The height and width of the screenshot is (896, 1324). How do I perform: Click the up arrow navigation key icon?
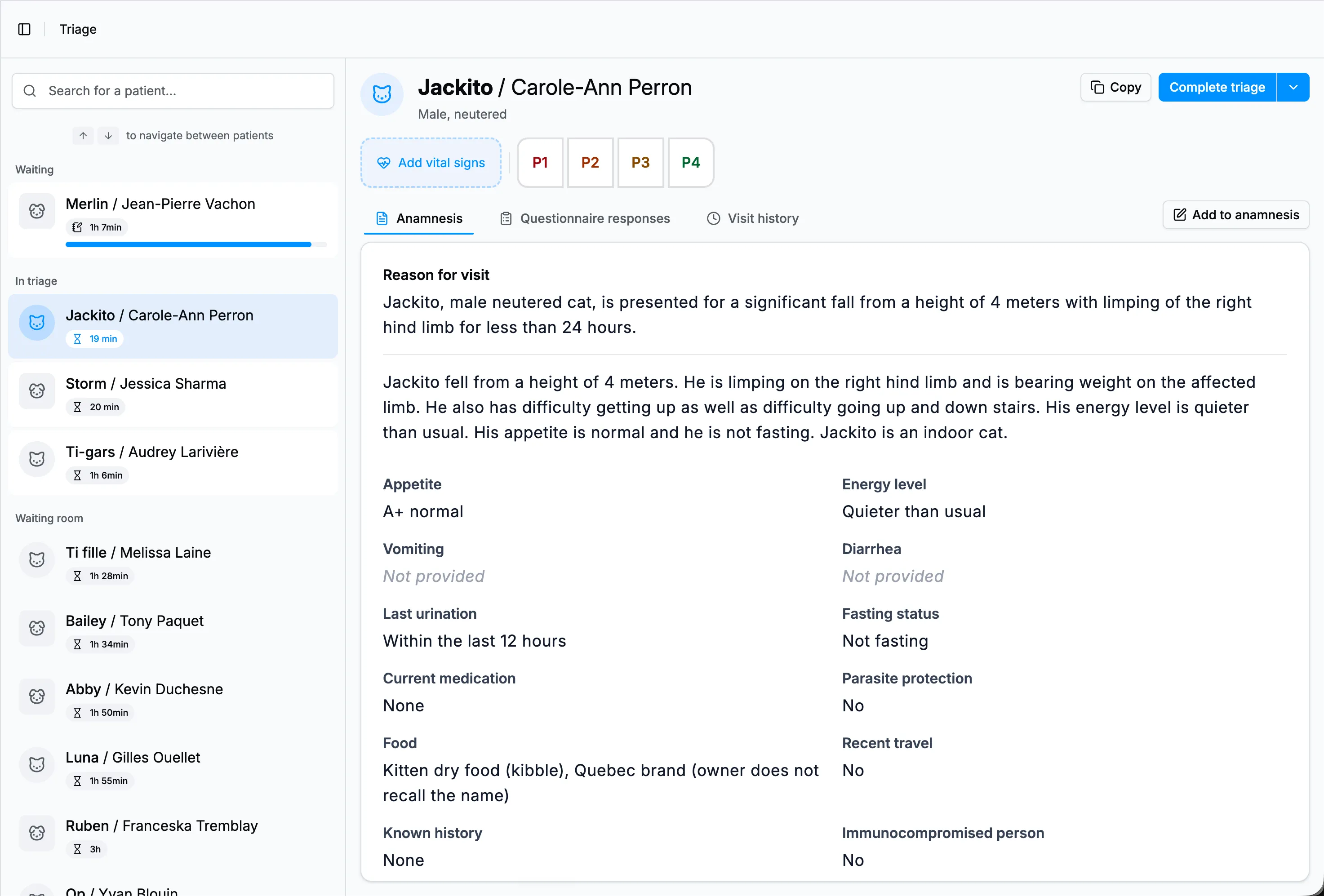(83, 136)
